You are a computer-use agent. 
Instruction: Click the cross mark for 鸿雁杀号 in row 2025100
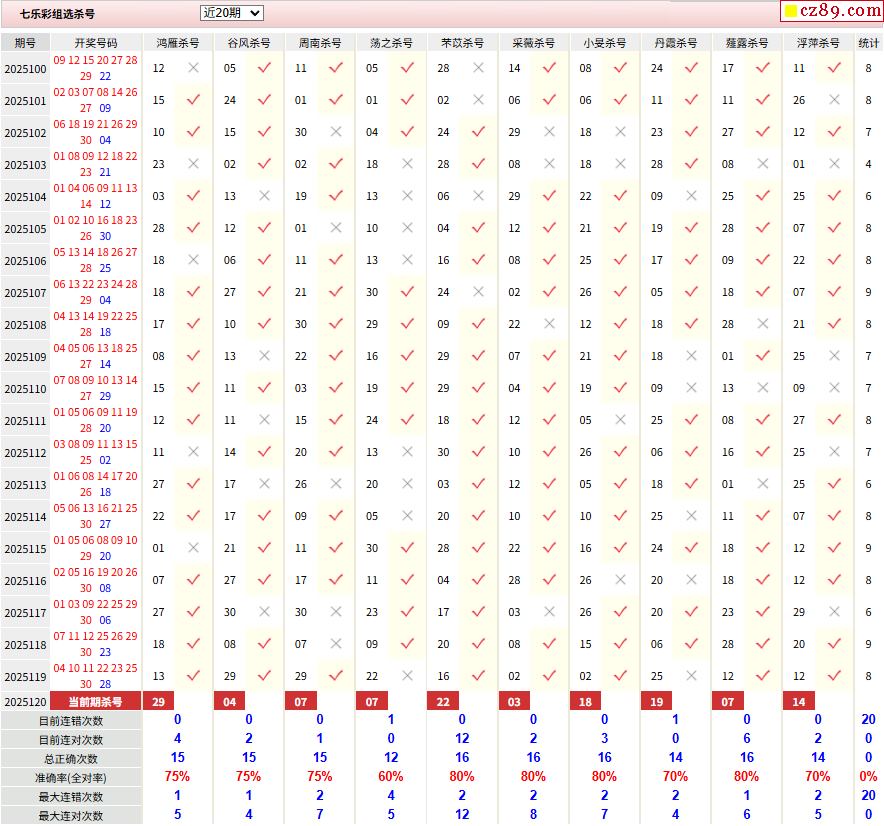(x=193, y=68)
